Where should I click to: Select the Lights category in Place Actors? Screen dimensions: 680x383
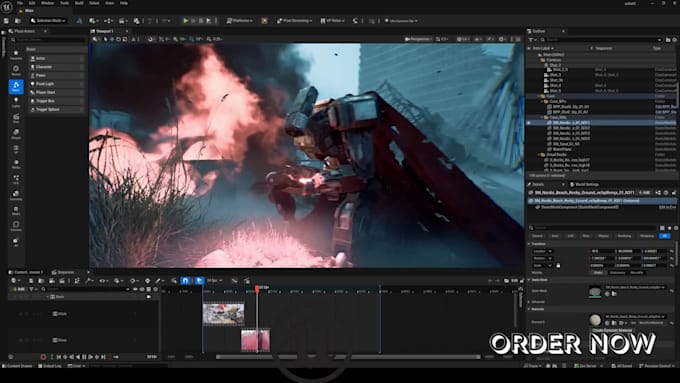pyautogui.click(x=16, y=102)
